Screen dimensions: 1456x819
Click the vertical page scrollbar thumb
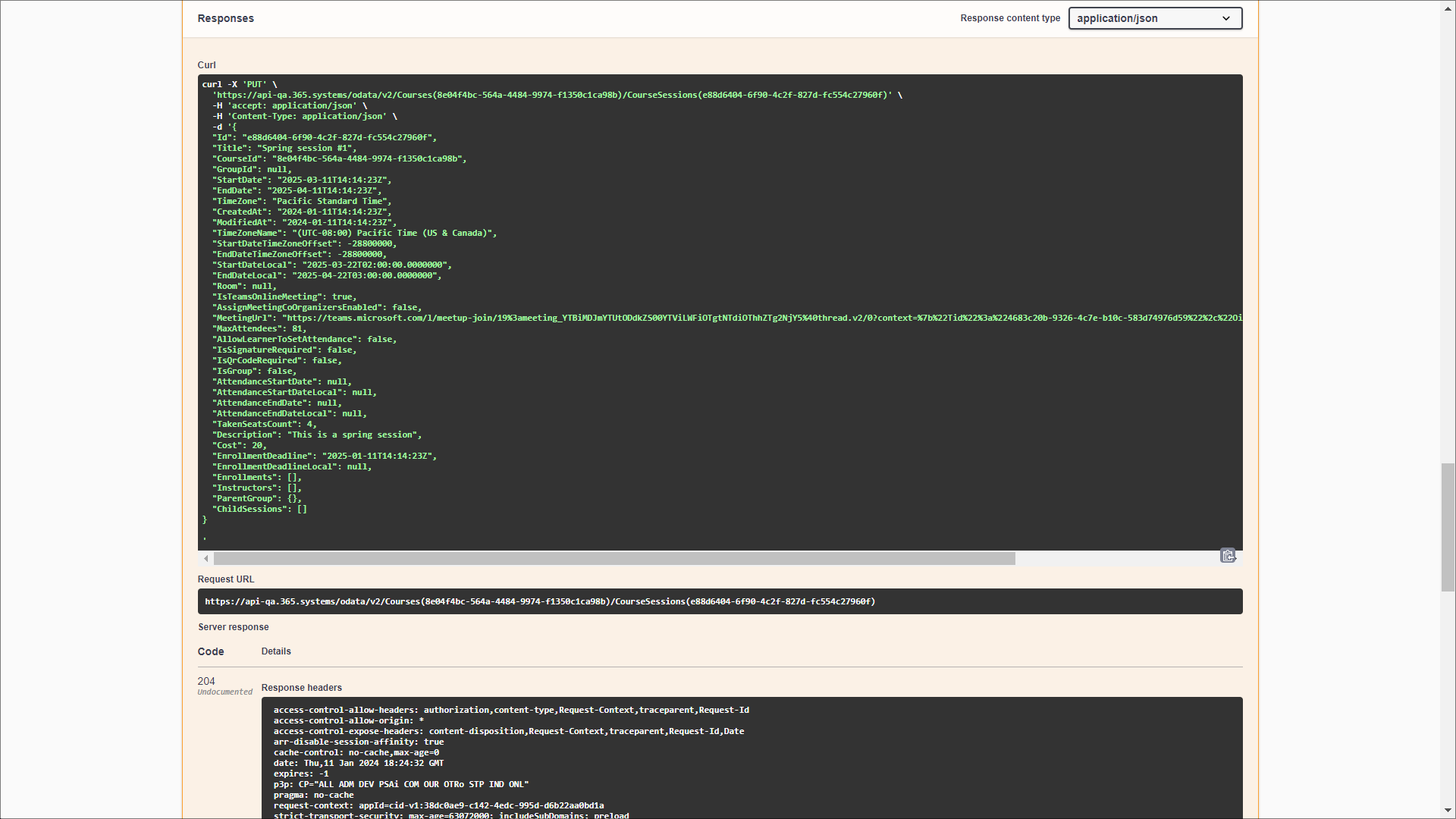click(x=1448, y=527)
